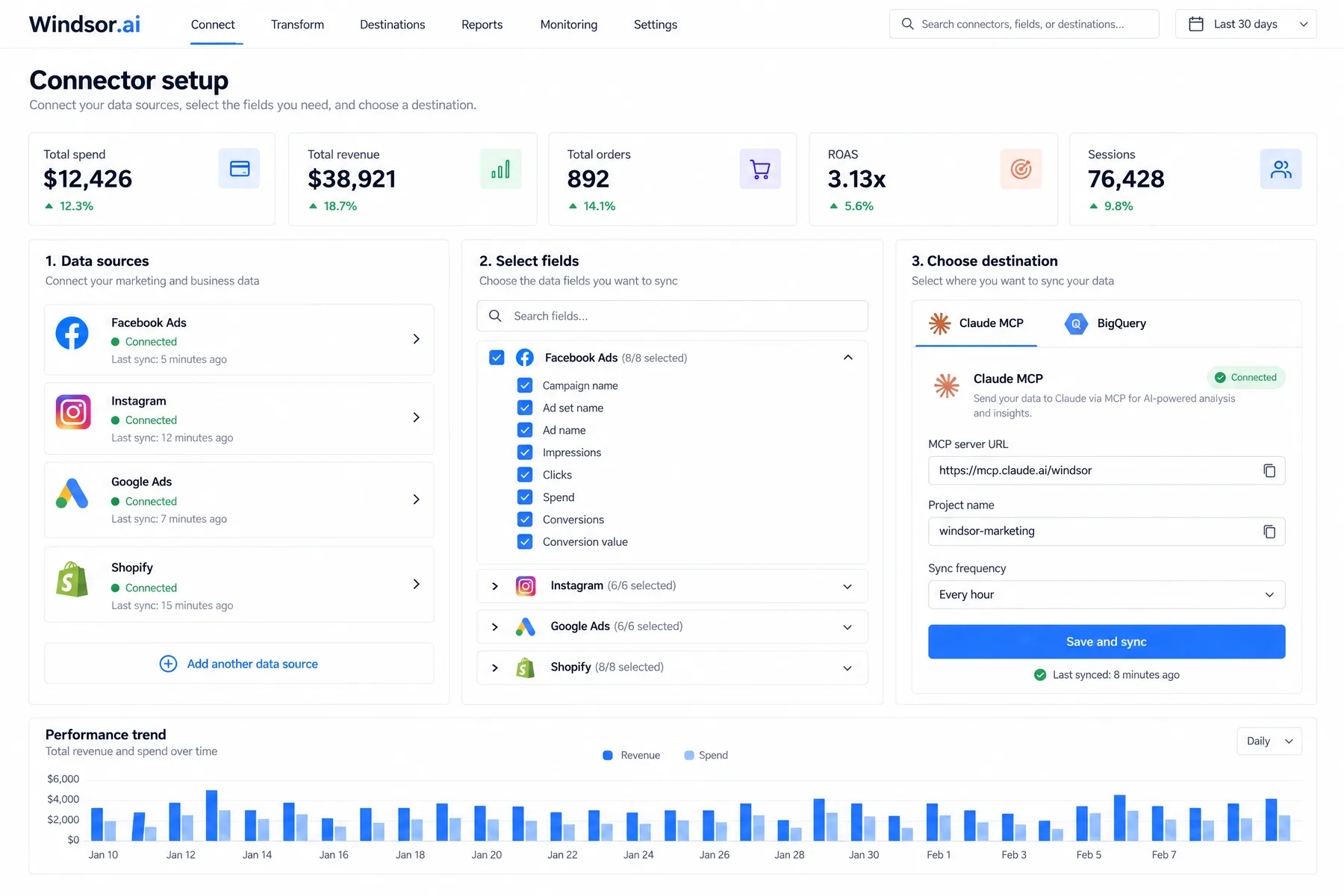Click the Search fields input box
1344x896 pixels.
coord(672,316)
